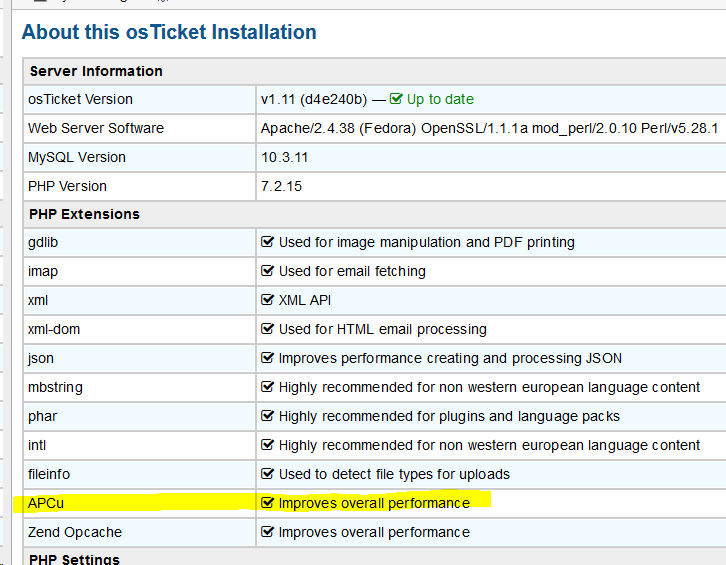Click the MySQL version value 10.3.11
This screenshot has height=565, width=726.
pos(285,157)
